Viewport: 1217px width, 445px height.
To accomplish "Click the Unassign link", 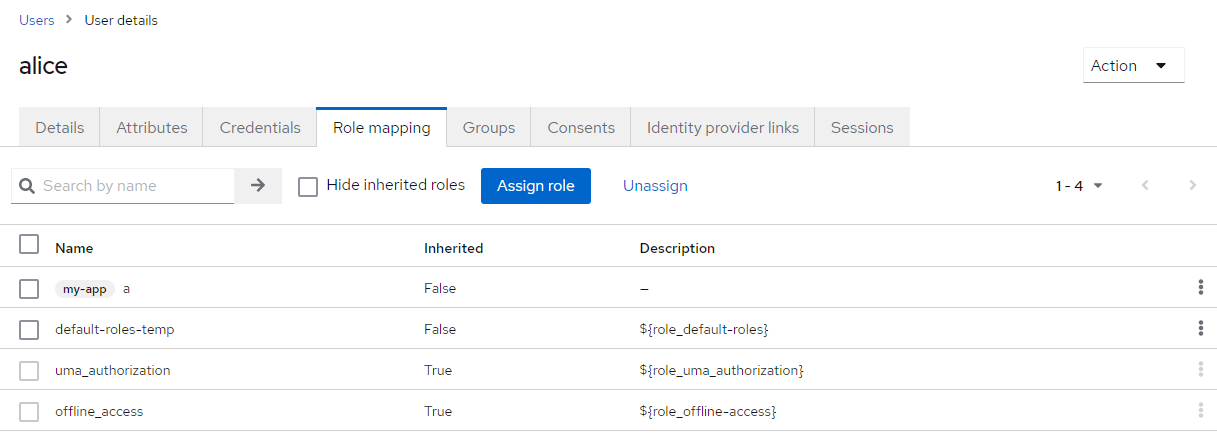I will 655,186.
